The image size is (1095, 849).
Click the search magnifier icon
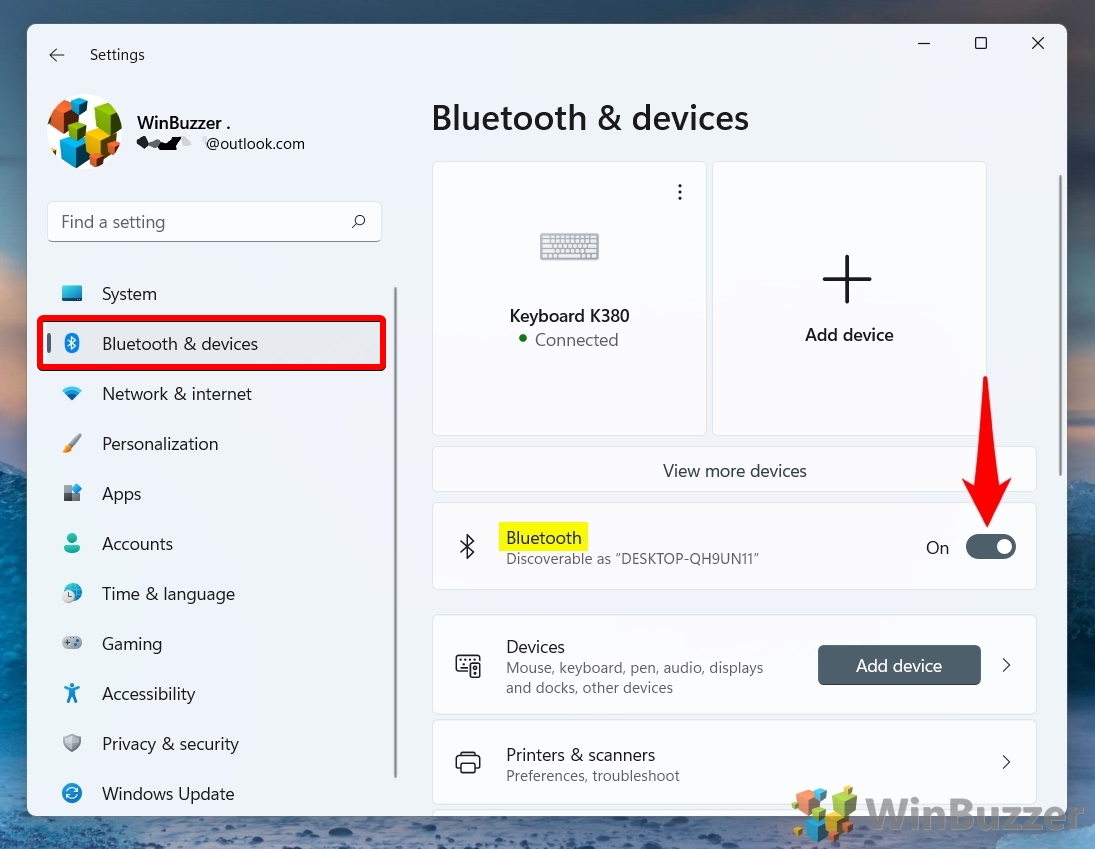(359, 222)
